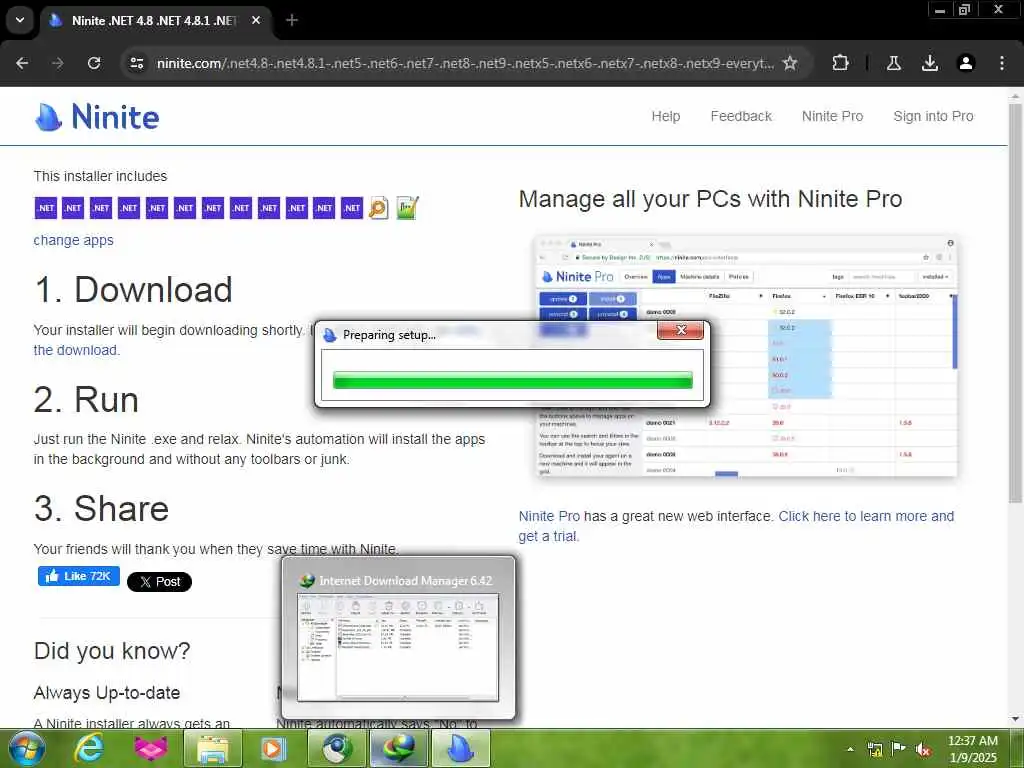Open the Chrome Labs flask icon

(893, 63)
